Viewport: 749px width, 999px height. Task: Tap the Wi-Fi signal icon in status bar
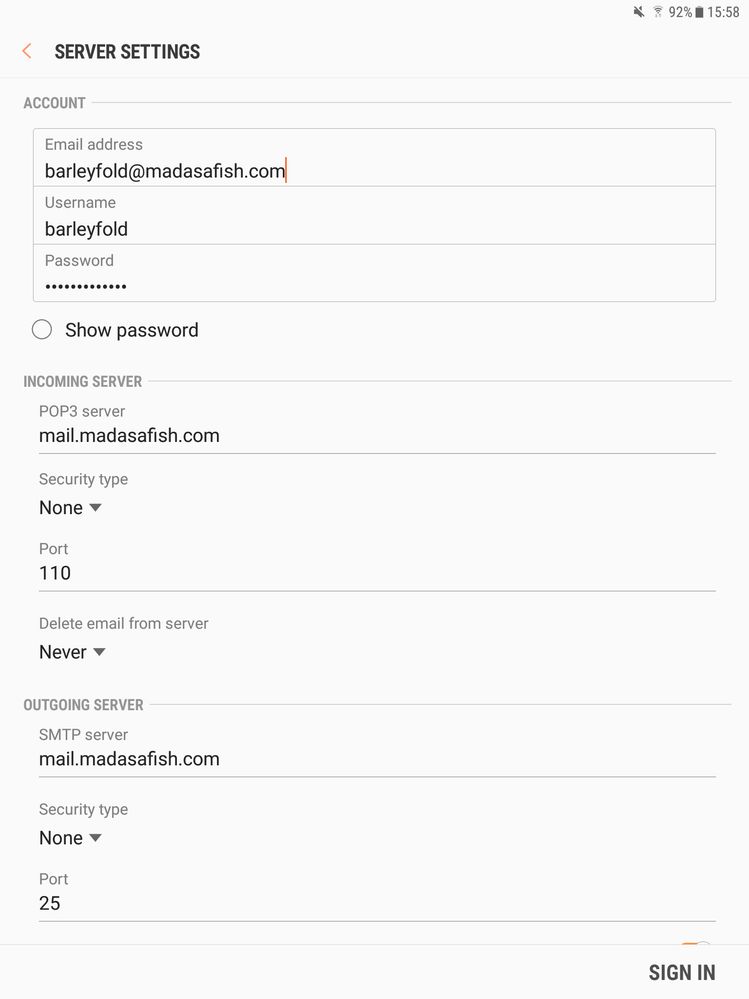658,12
